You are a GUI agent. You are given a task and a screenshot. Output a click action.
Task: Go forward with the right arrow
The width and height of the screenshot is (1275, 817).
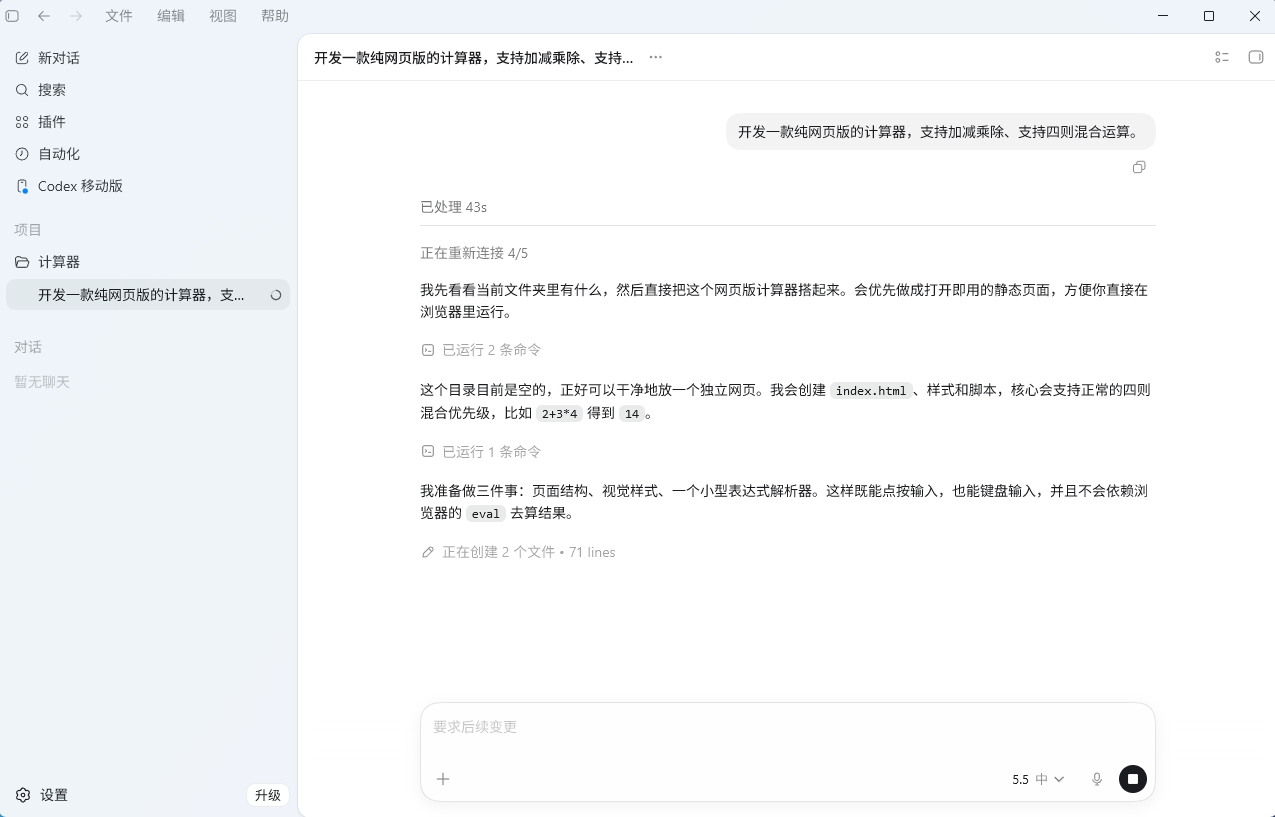tap(76, 16)
